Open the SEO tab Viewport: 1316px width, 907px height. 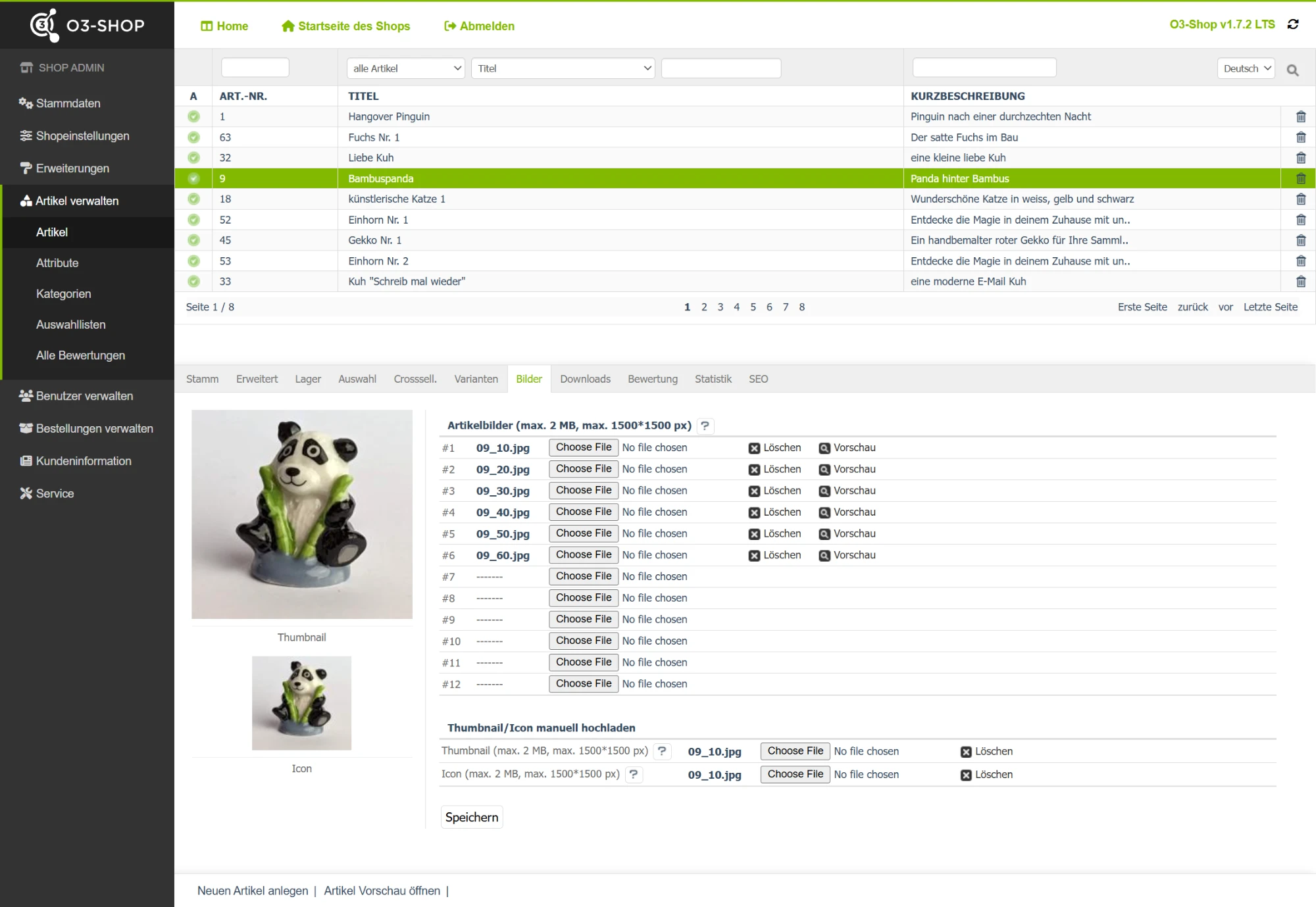click(759, 379)
